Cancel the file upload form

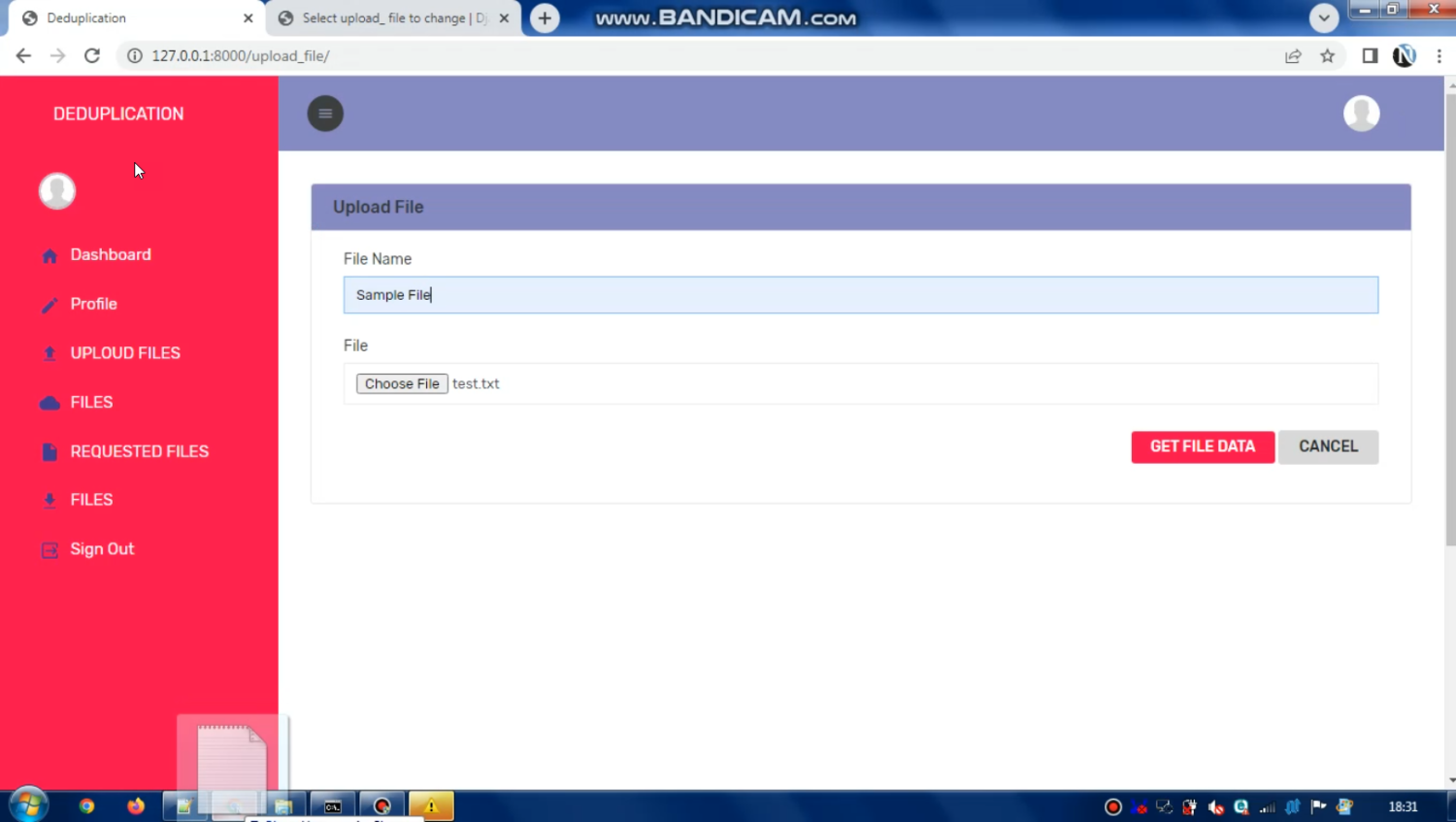click(1327, 446)
